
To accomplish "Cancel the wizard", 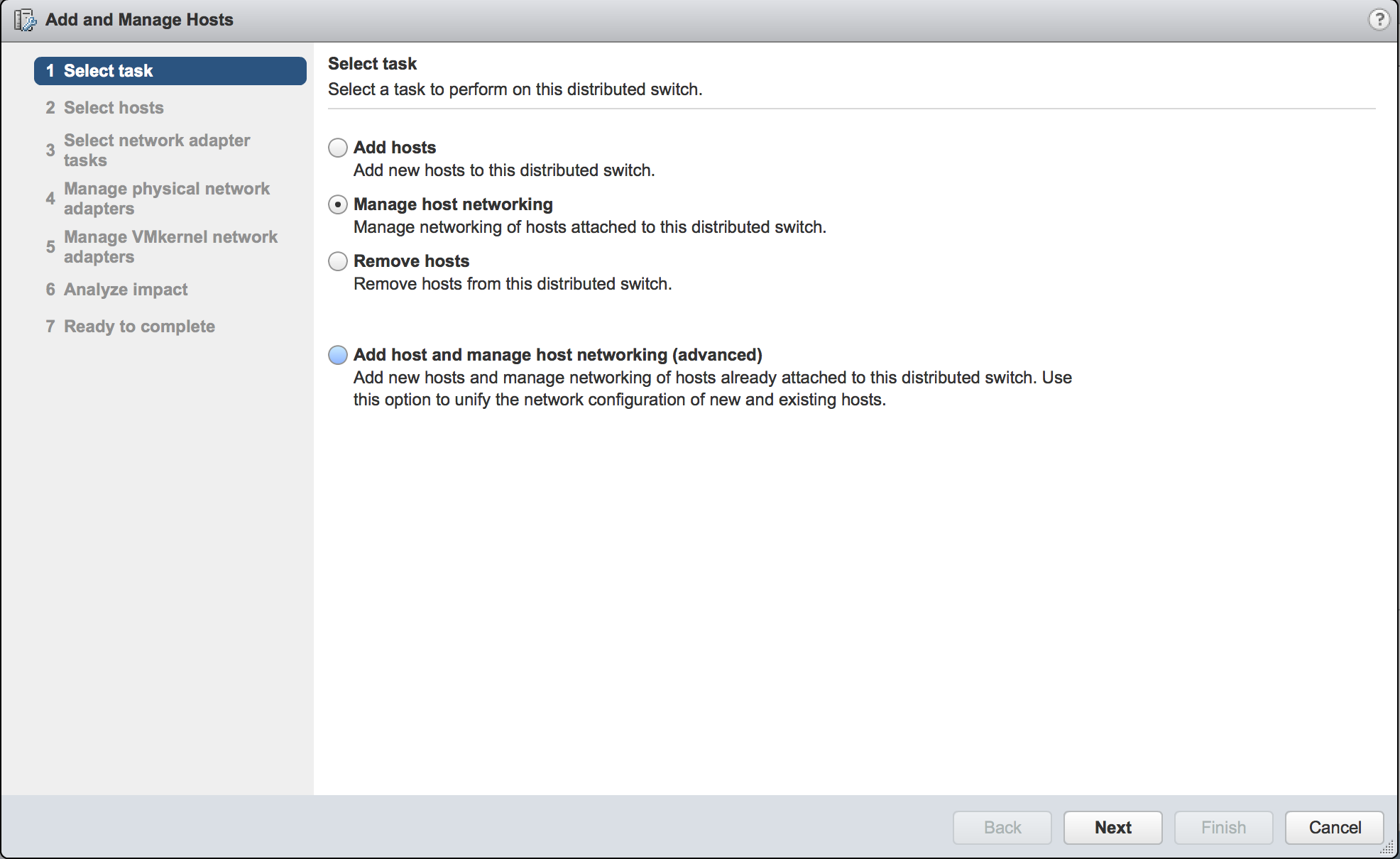I will (x=1334, y=828).
